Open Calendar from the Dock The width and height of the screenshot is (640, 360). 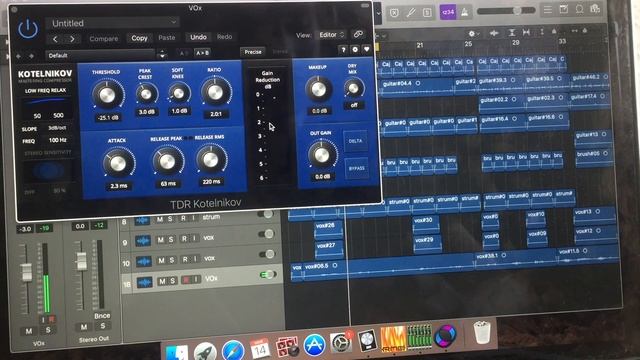[x=260, y=348]
